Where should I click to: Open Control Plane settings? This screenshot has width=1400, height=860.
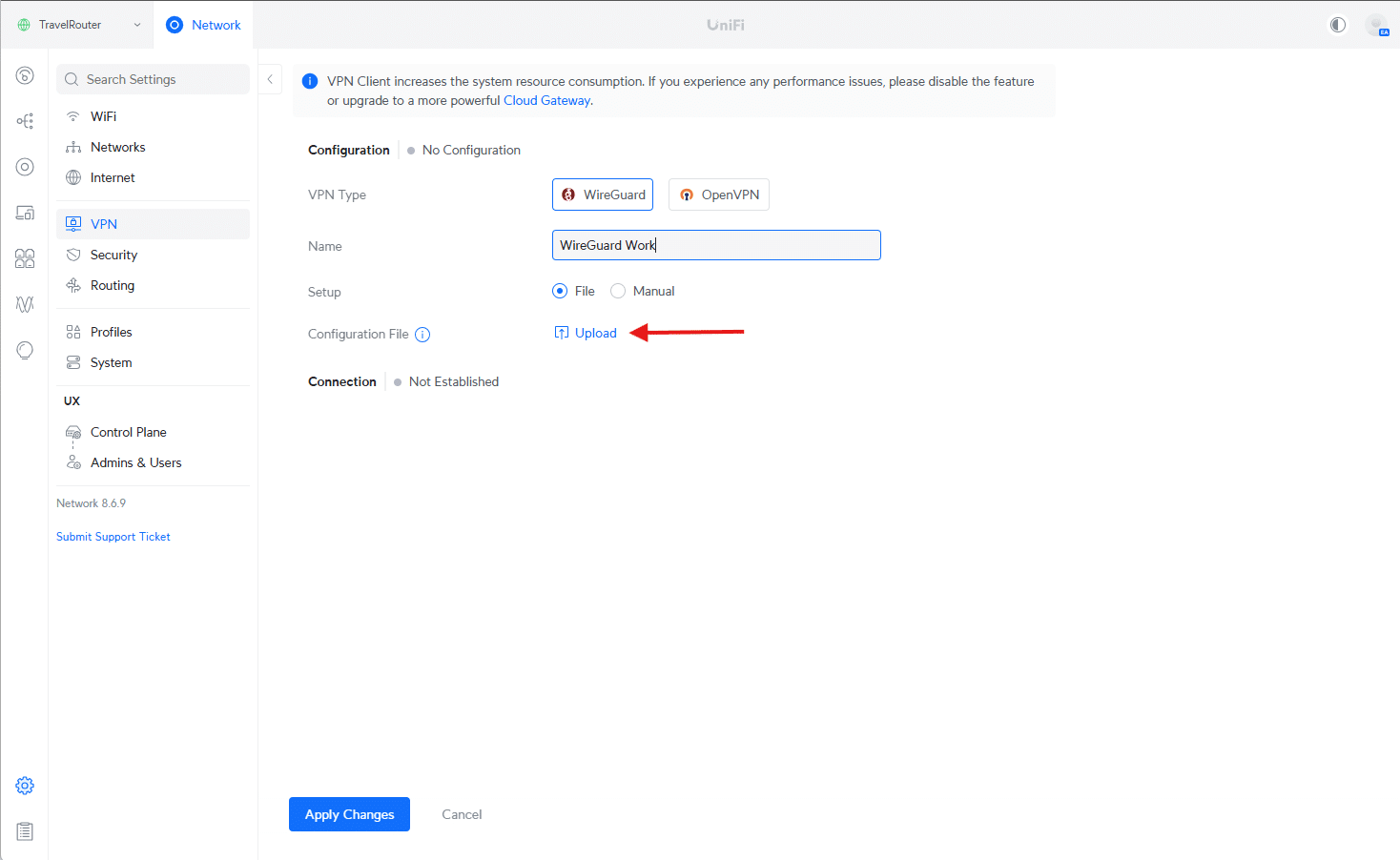[153, 432]
